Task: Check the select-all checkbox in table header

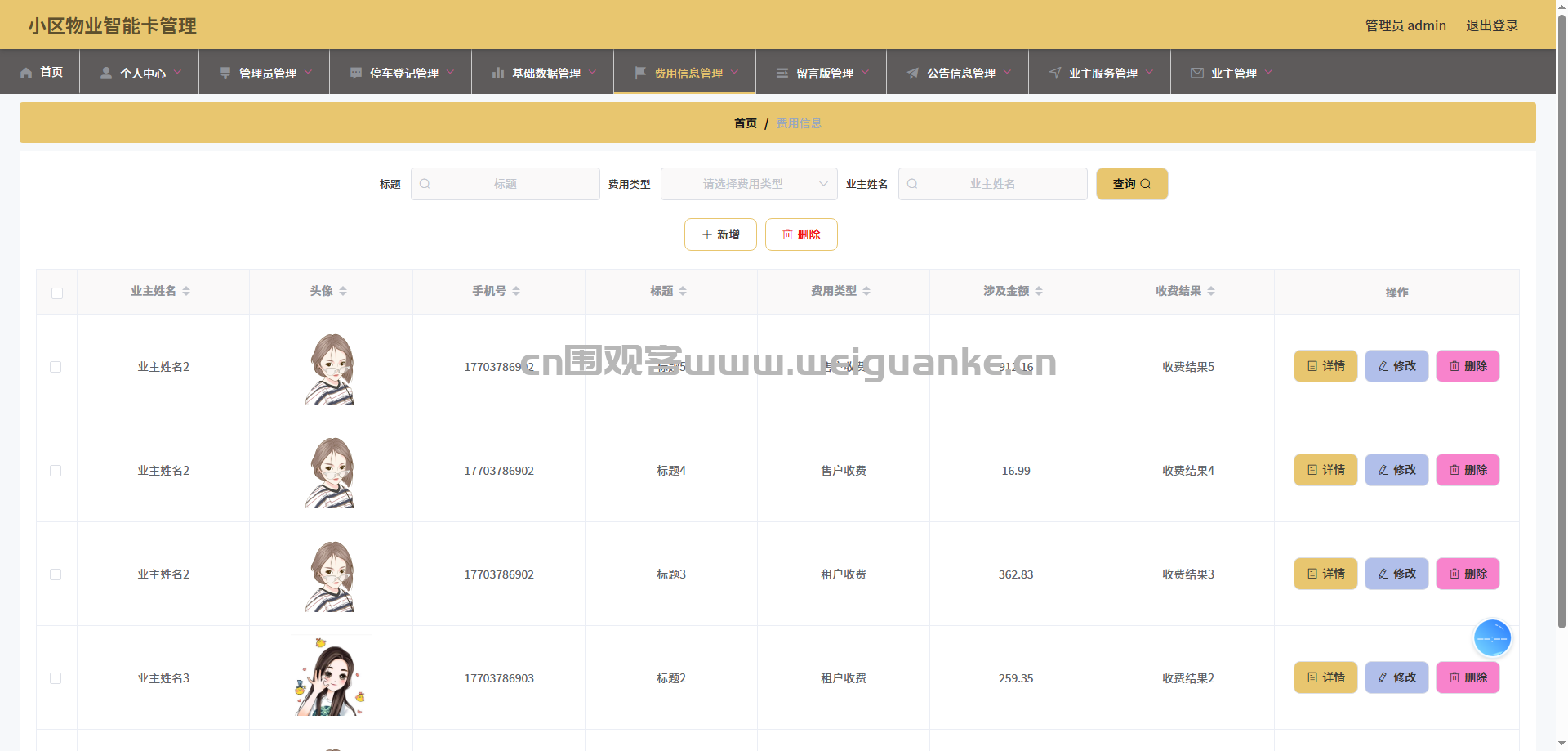Action: click(x=56, y=293)
